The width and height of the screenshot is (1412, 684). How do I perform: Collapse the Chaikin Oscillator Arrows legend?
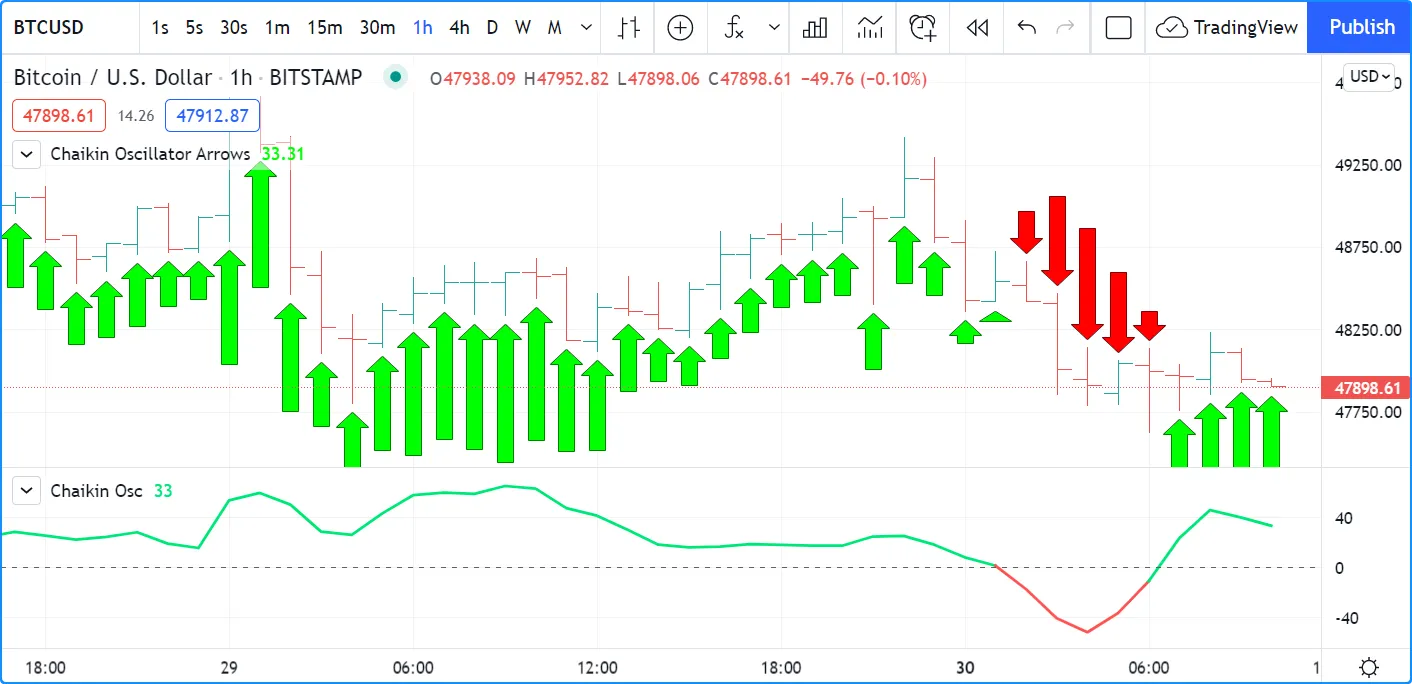28,154
